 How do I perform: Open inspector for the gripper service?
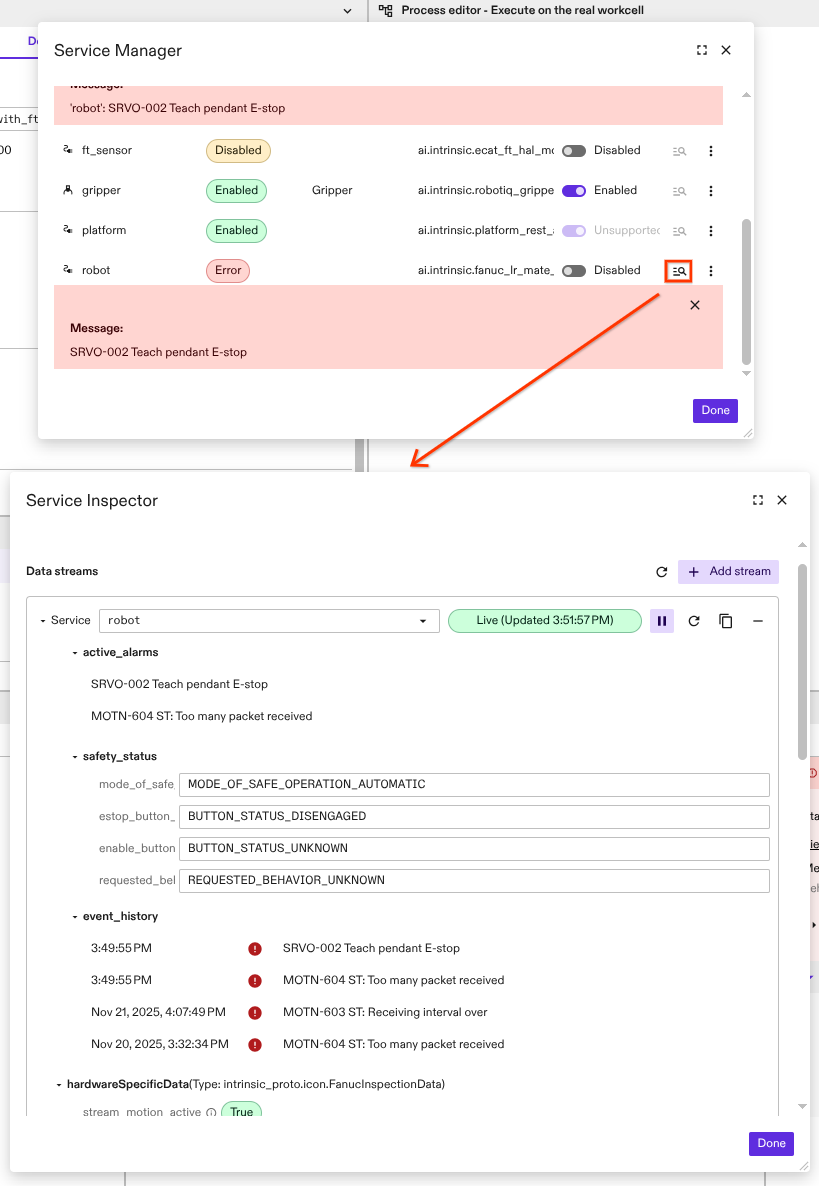click(679, 191)
